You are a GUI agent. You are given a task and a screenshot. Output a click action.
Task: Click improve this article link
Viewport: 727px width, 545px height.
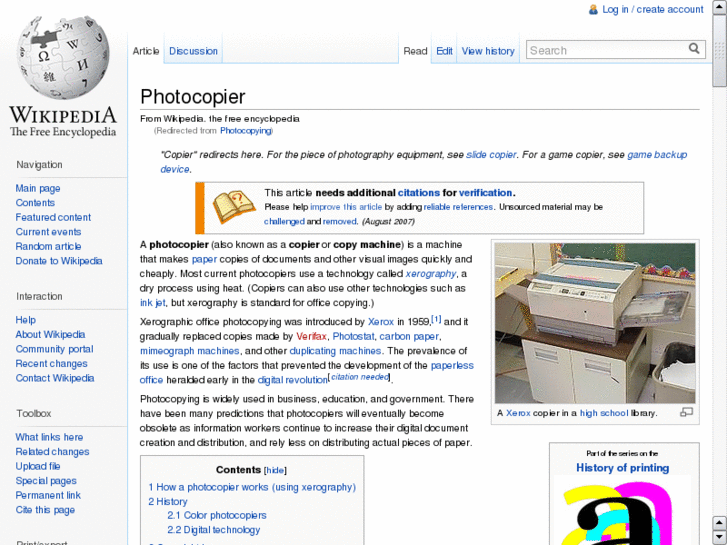346,207
